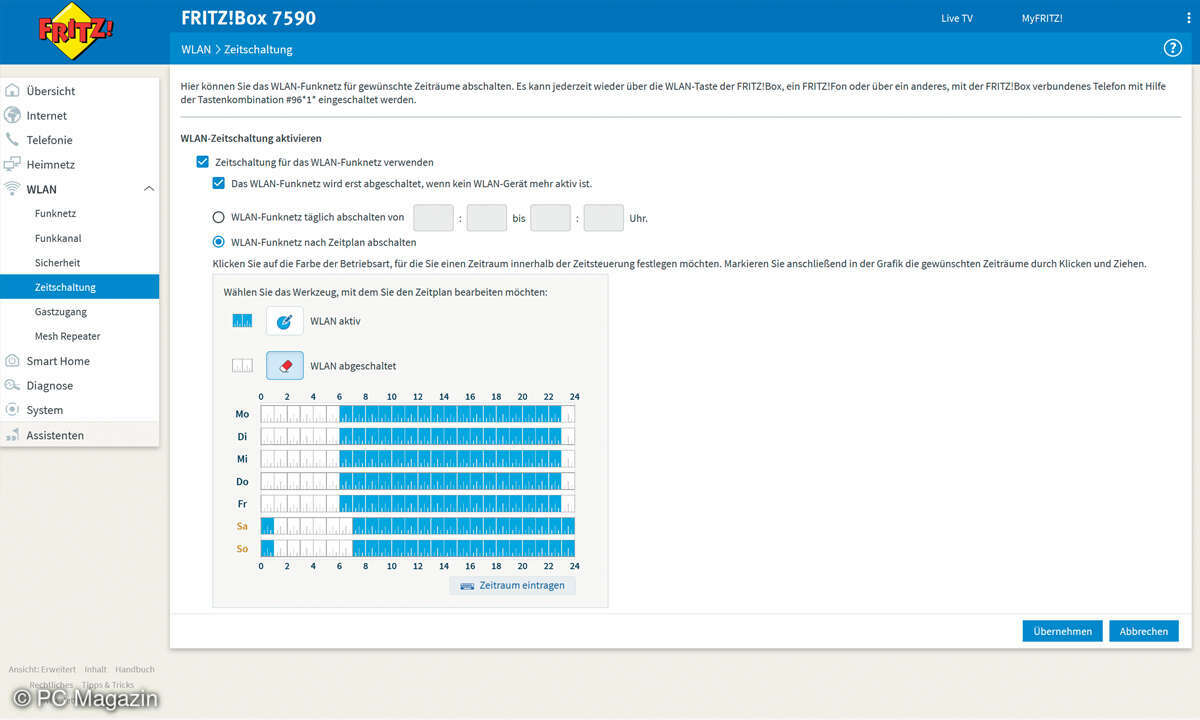This screenshot has height=720, width=1200.
Task: Click the Übersicht house icon
Action: [x=12, y=90]
